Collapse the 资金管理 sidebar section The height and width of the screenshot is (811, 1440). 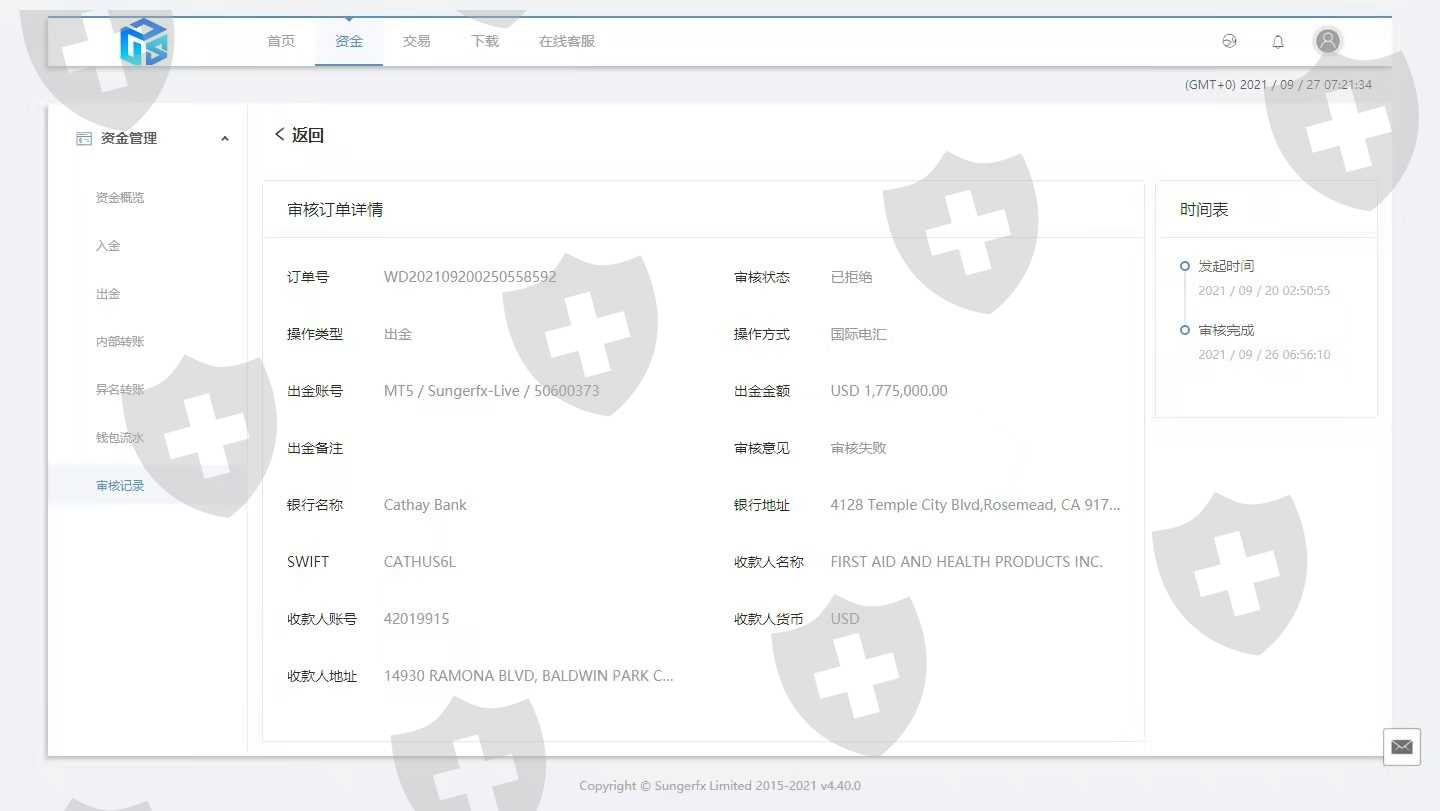(225, 139)
